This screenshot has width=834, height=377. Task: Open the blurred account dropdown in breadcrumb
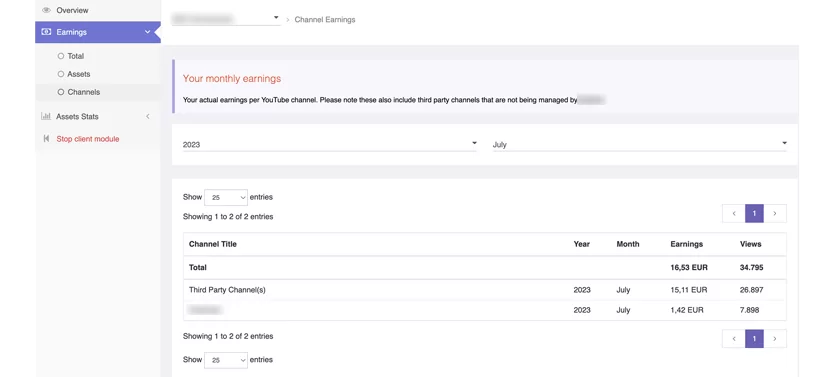pos(226,19)
